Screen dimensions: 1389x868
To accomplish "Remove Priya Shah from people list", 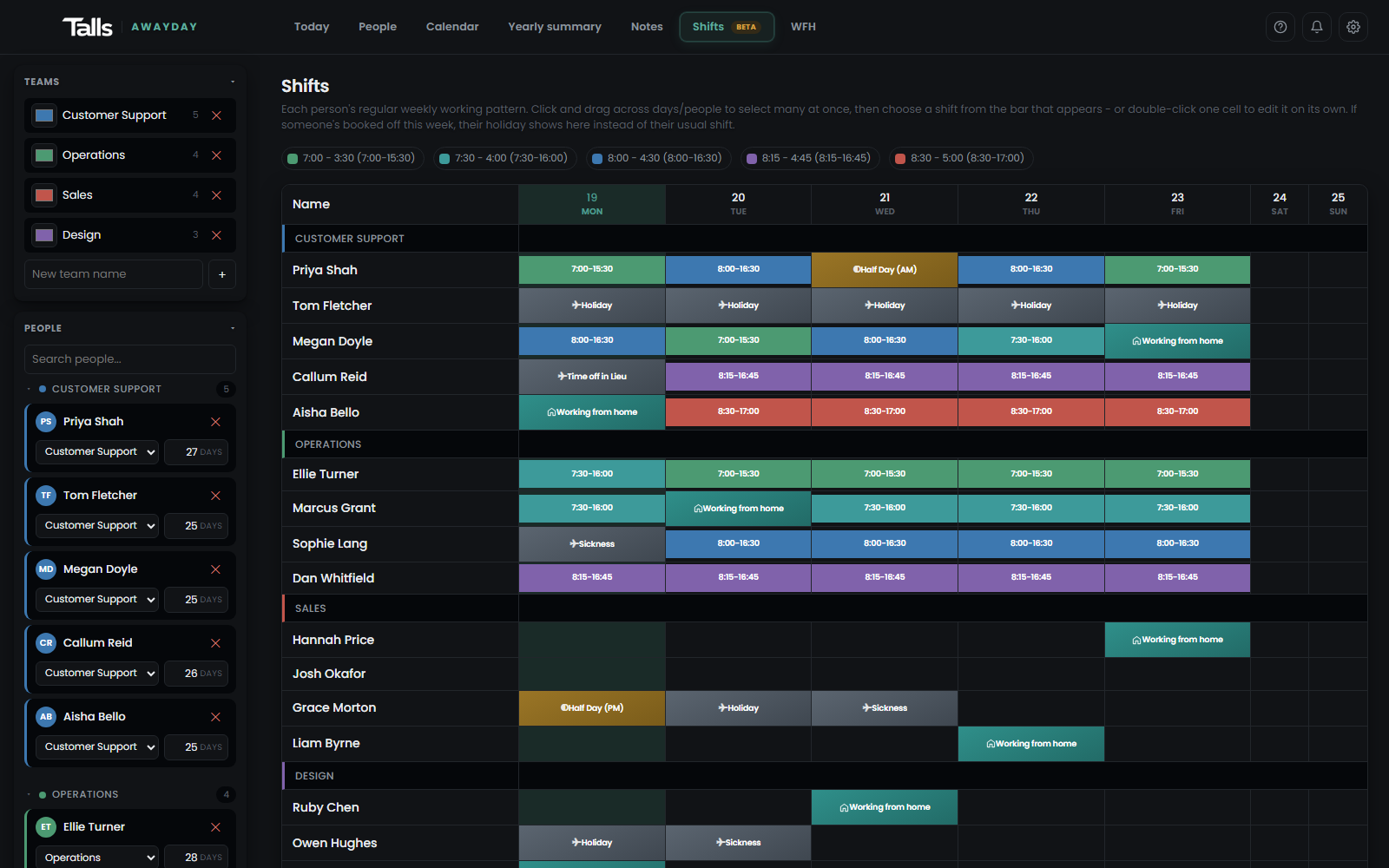I will pos(215,422).
